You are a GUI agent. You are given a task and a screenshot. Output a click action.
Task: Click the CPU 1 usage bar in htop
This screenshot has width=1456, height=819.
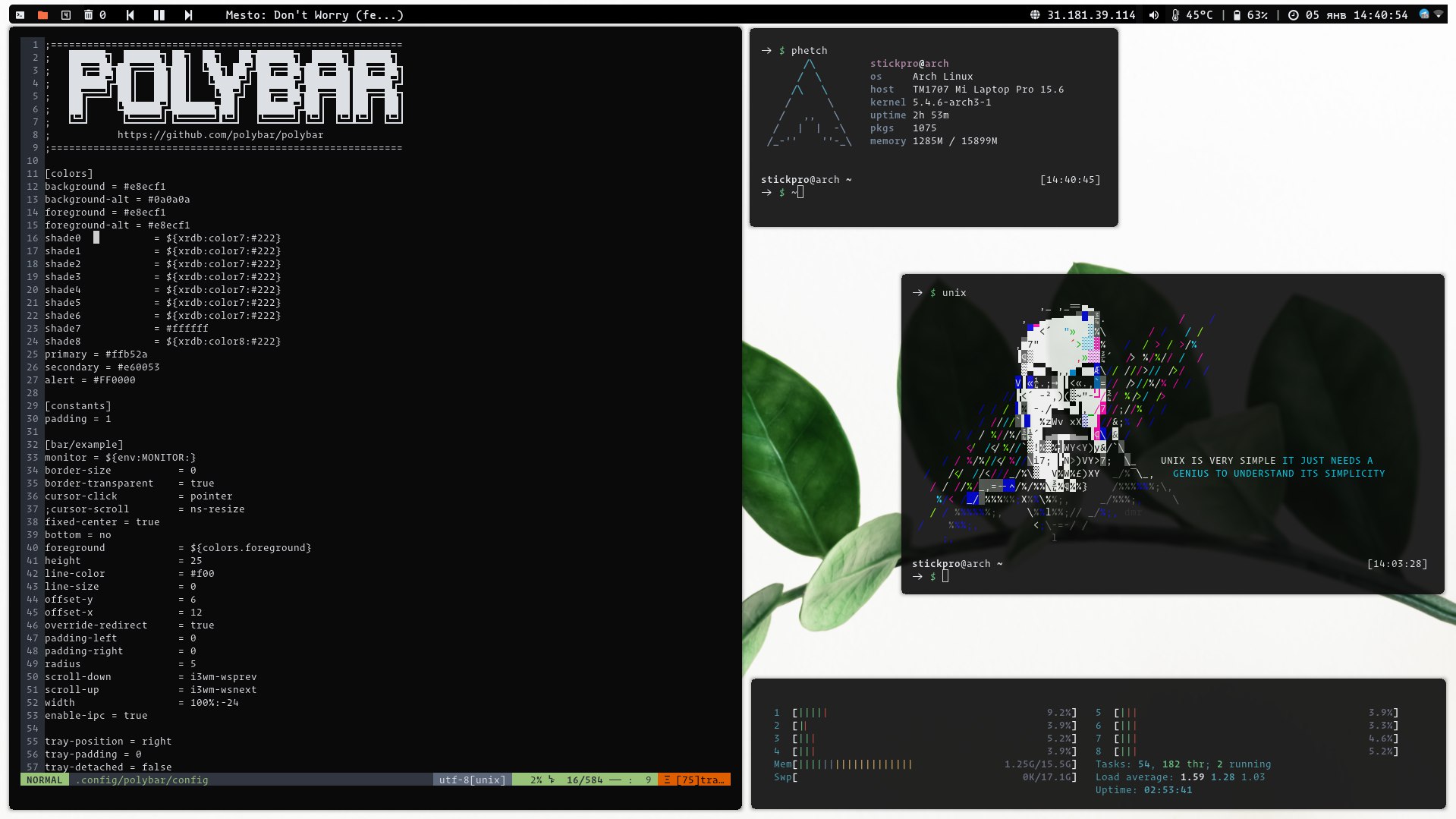934,712
